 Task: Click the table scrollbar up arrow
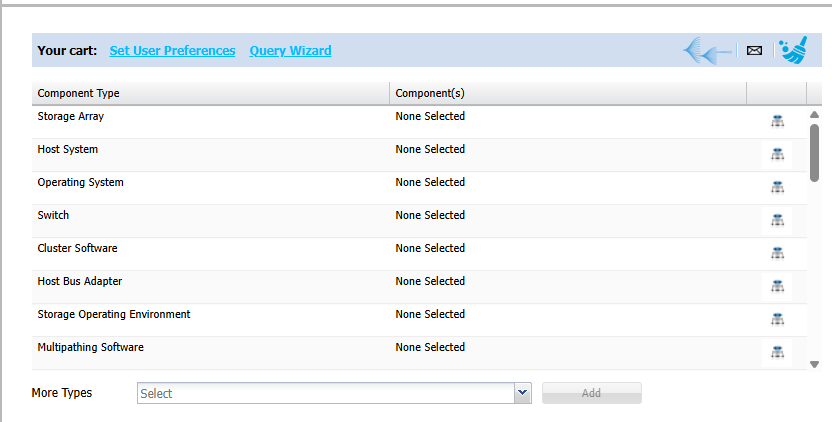click(x=814, y=115)
